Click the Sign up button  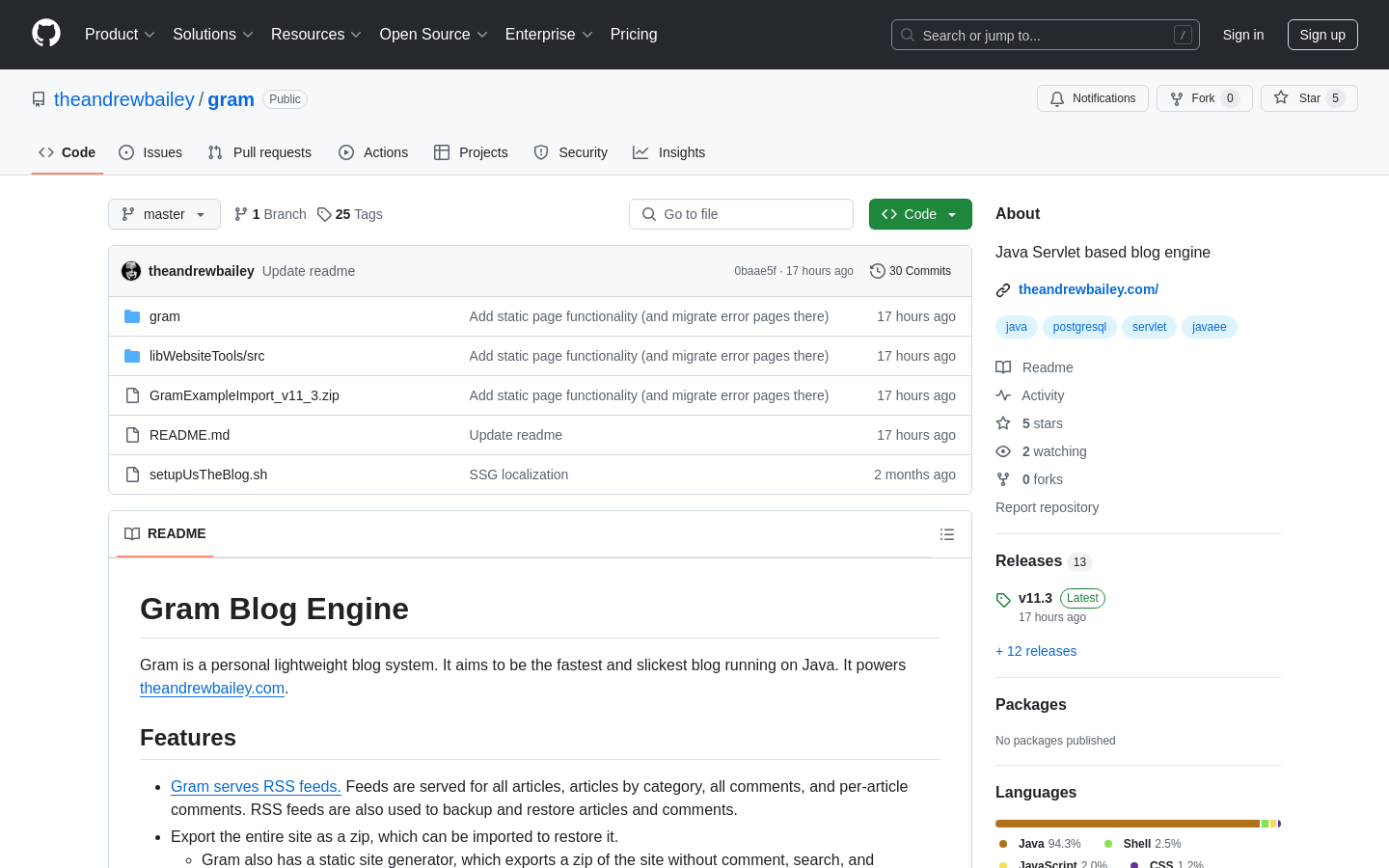[1322, 35]
